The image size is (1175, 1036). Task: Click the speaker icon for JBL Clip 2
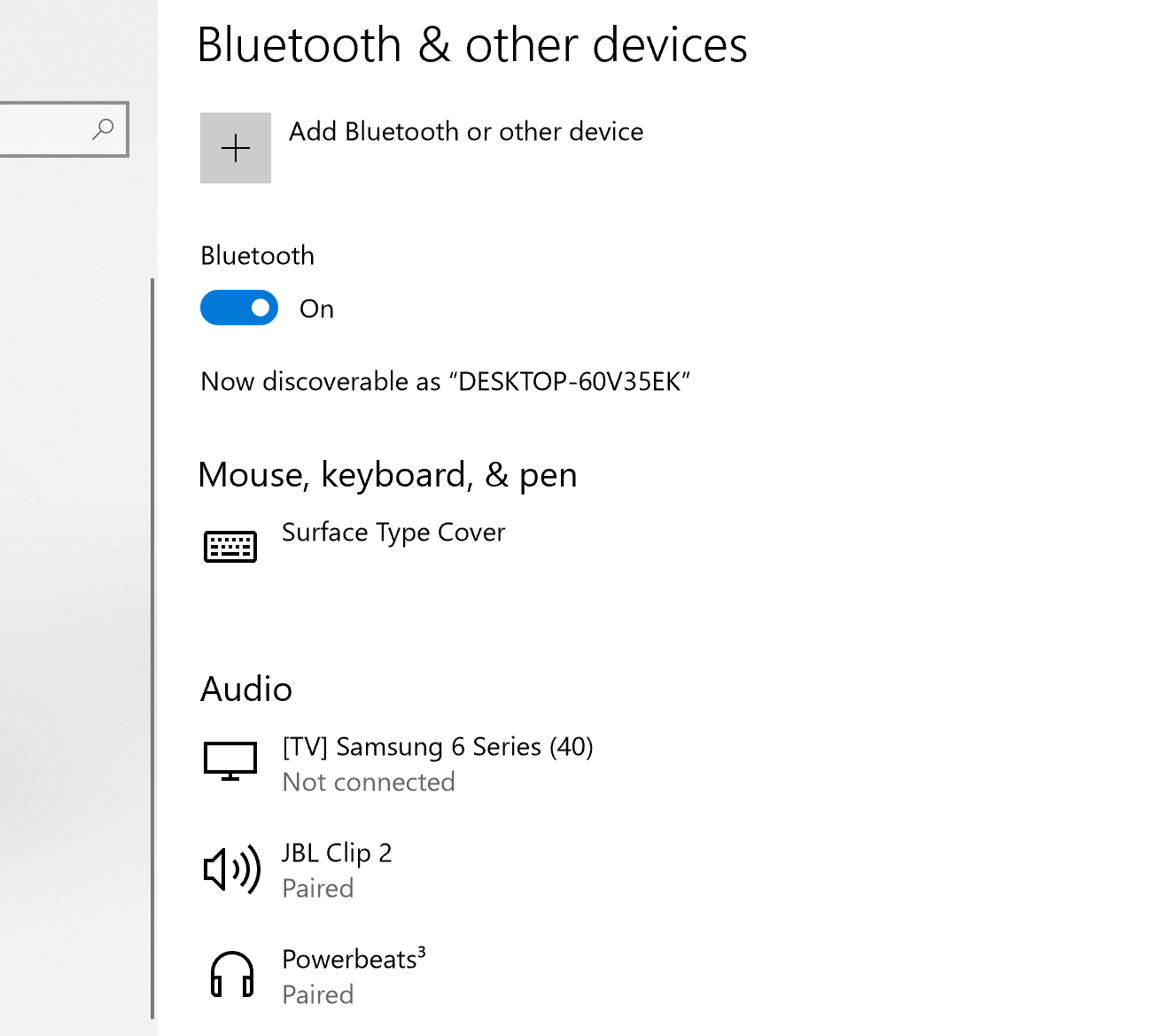click(x=232, y=869)
